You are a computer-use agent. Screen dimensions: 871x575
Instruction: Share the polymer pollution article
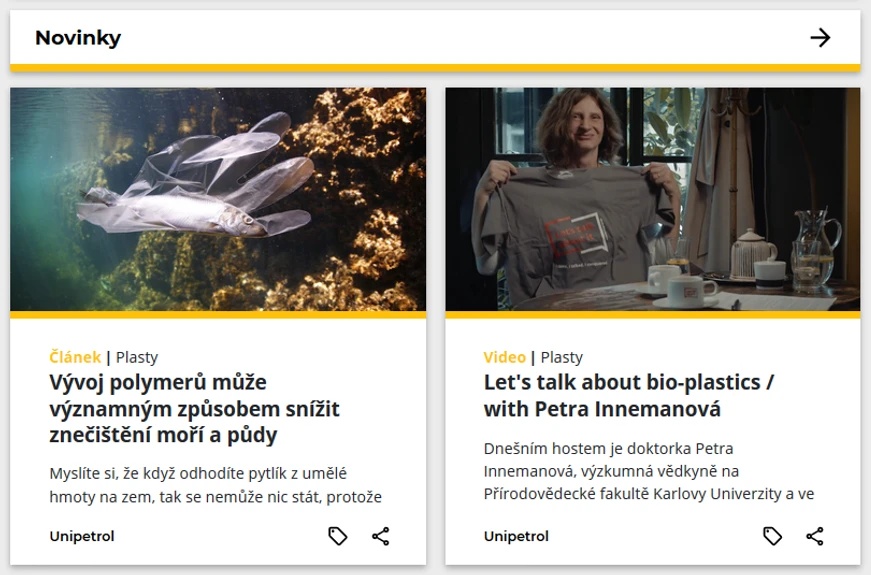[381, 536]
